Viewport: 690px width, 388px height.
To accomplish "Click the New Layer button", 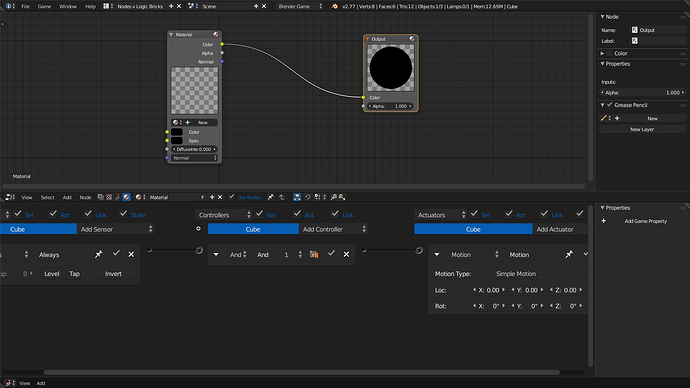I will click(x=642, y=129).
